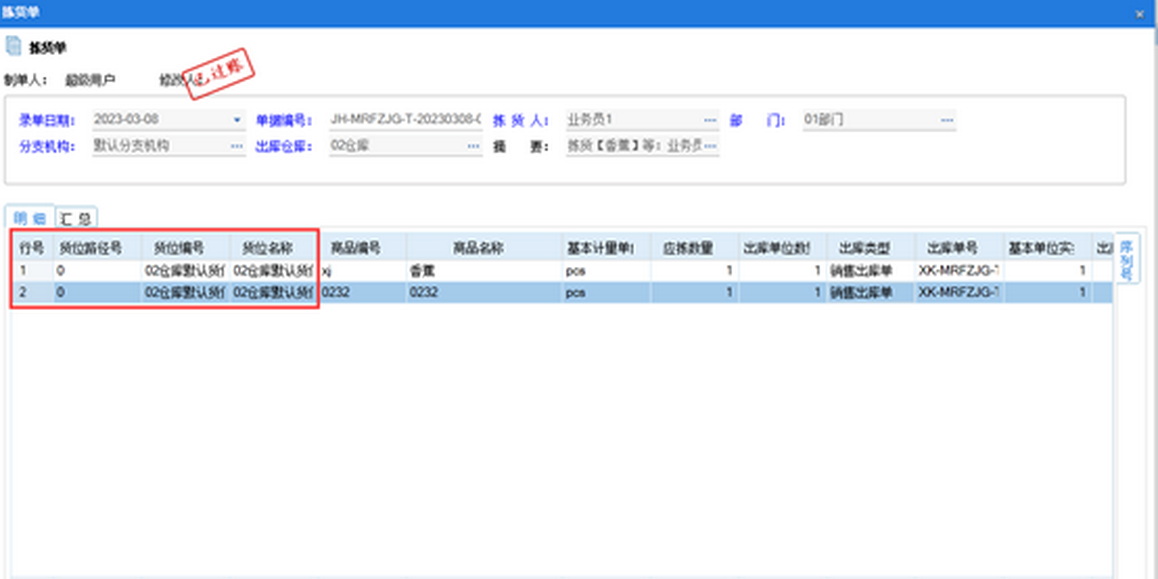Switch to the 明细 tab
The width and height of the screenshot is (1158, 579).
29,218
